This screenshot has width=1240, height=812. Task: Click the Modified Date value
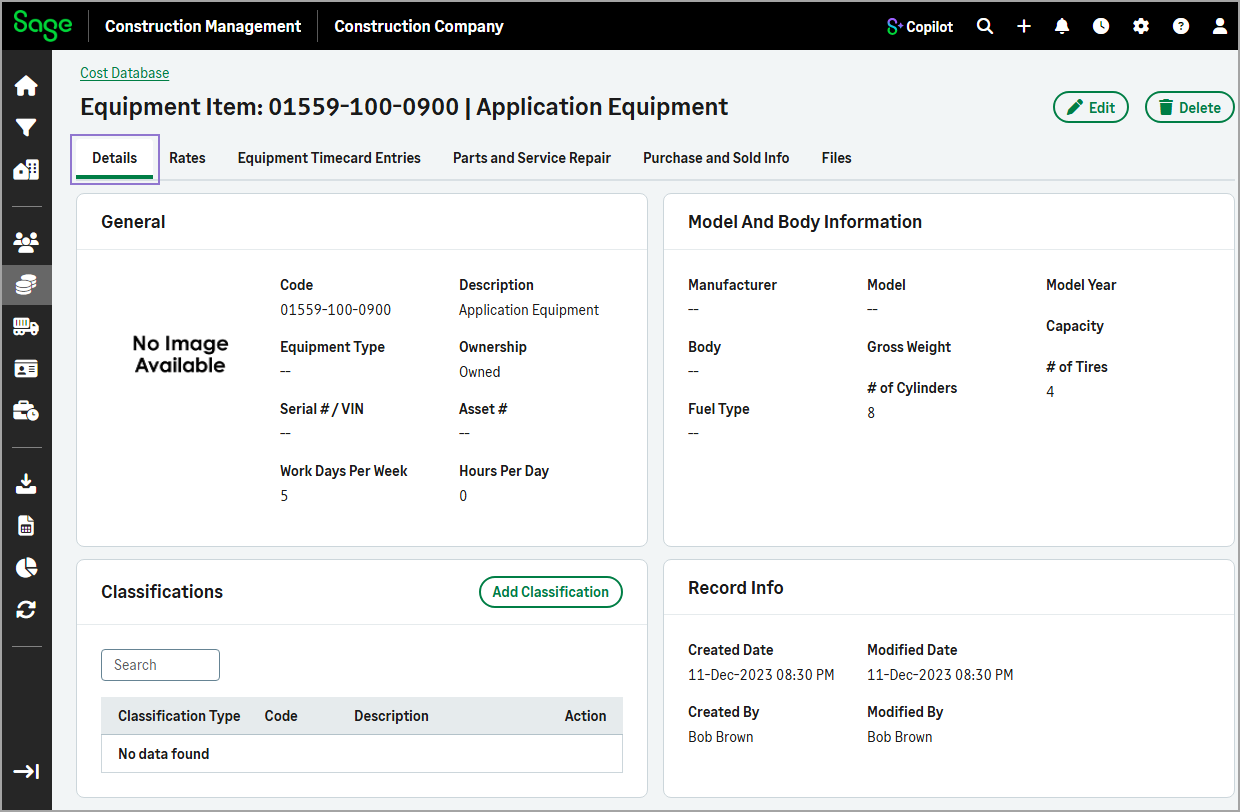940,675
